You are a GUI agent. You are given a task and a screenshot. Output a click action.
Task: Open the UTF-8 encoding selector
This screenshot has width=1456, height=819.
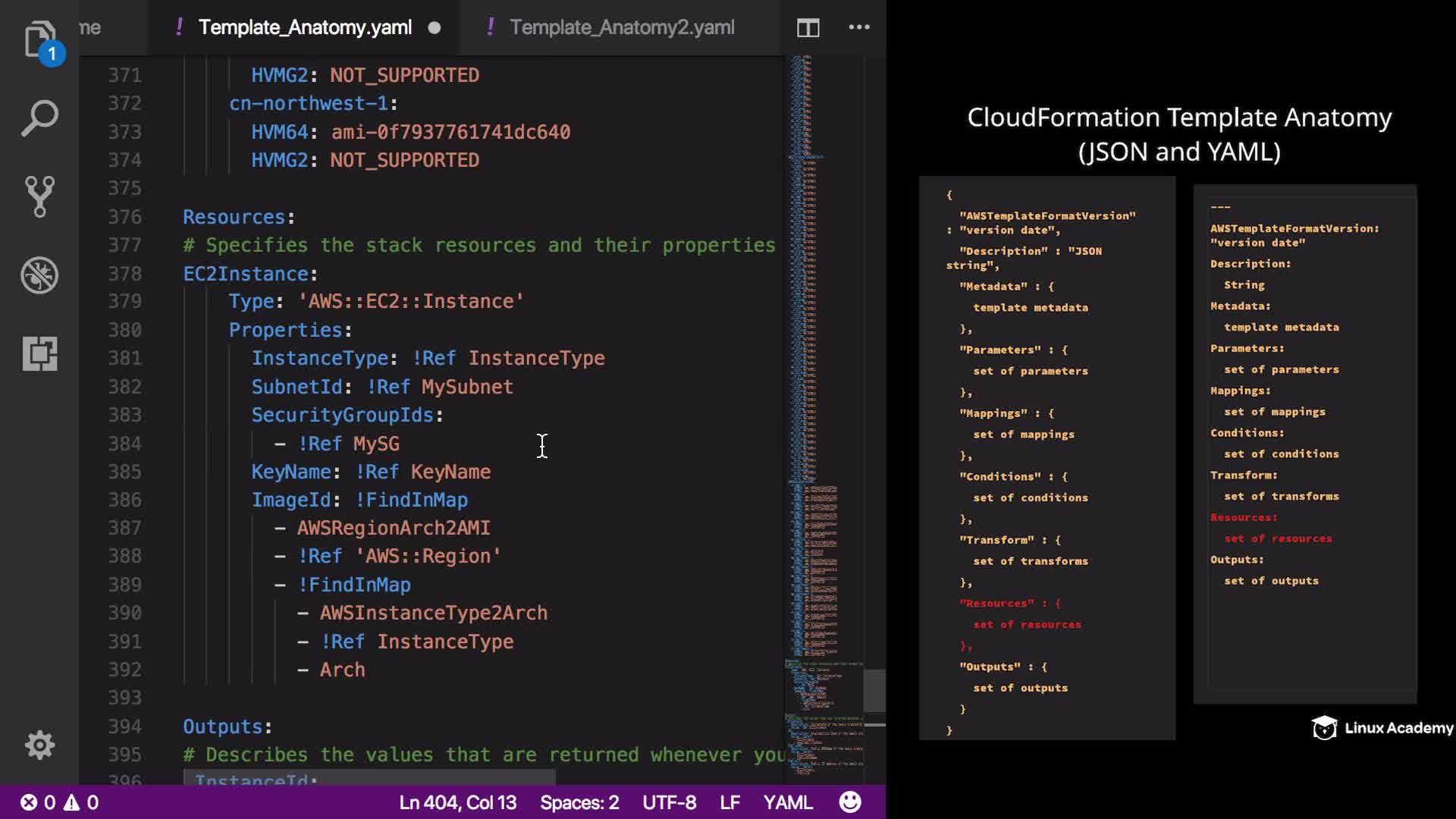(x=669, y=802)
